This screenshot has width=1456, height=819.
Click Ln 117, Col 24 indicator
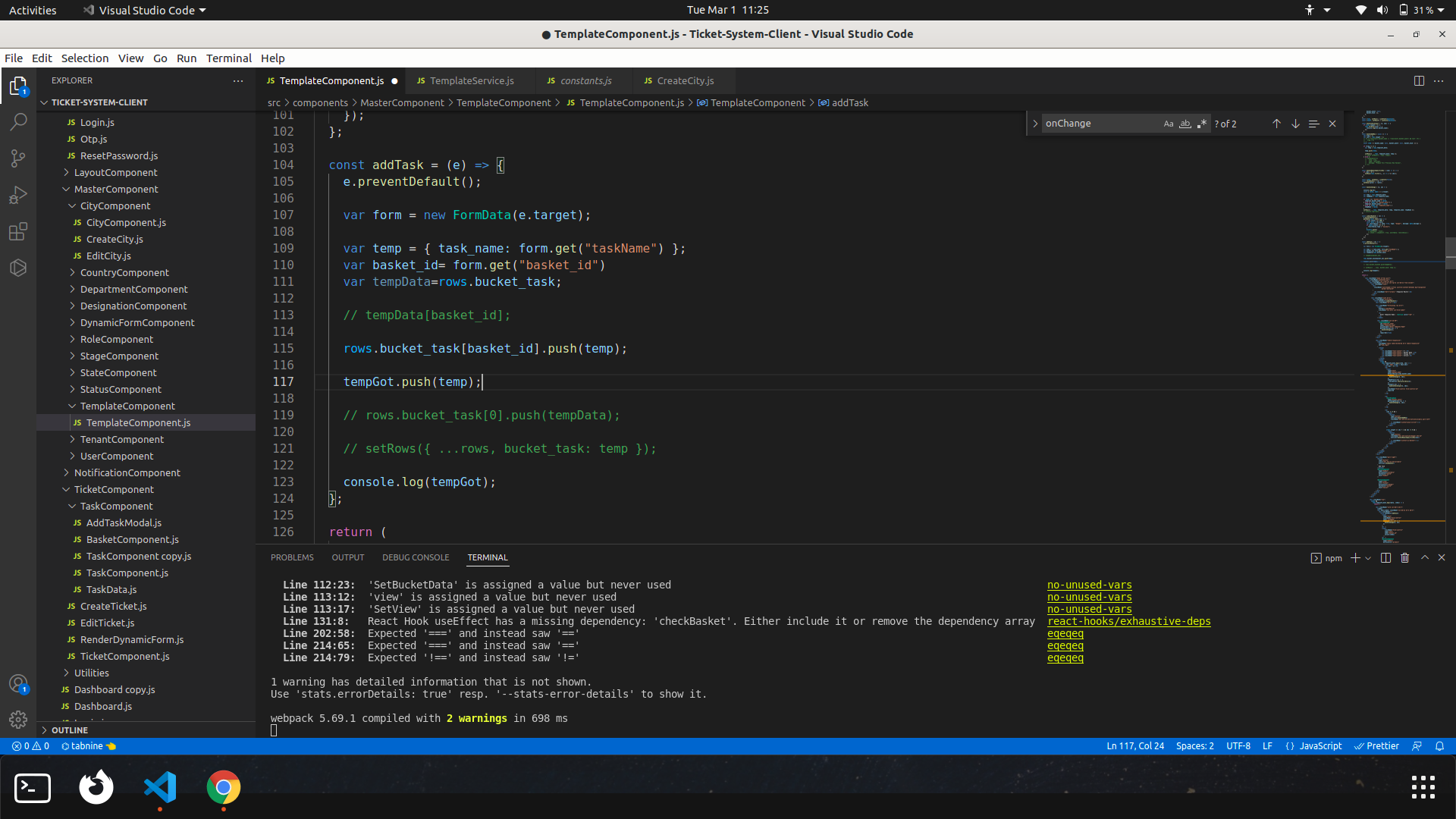click(x=1135, y=746)
